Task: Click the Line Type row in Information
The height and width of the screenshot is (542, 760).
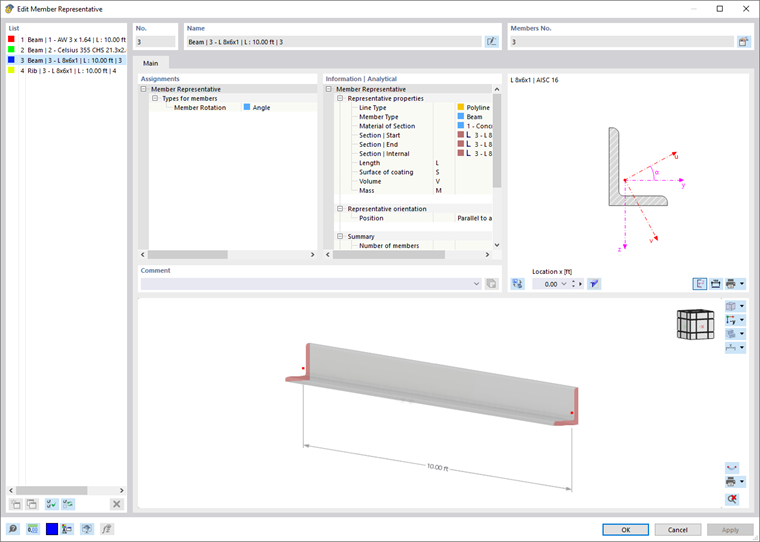Action: [x=413, y=108]
